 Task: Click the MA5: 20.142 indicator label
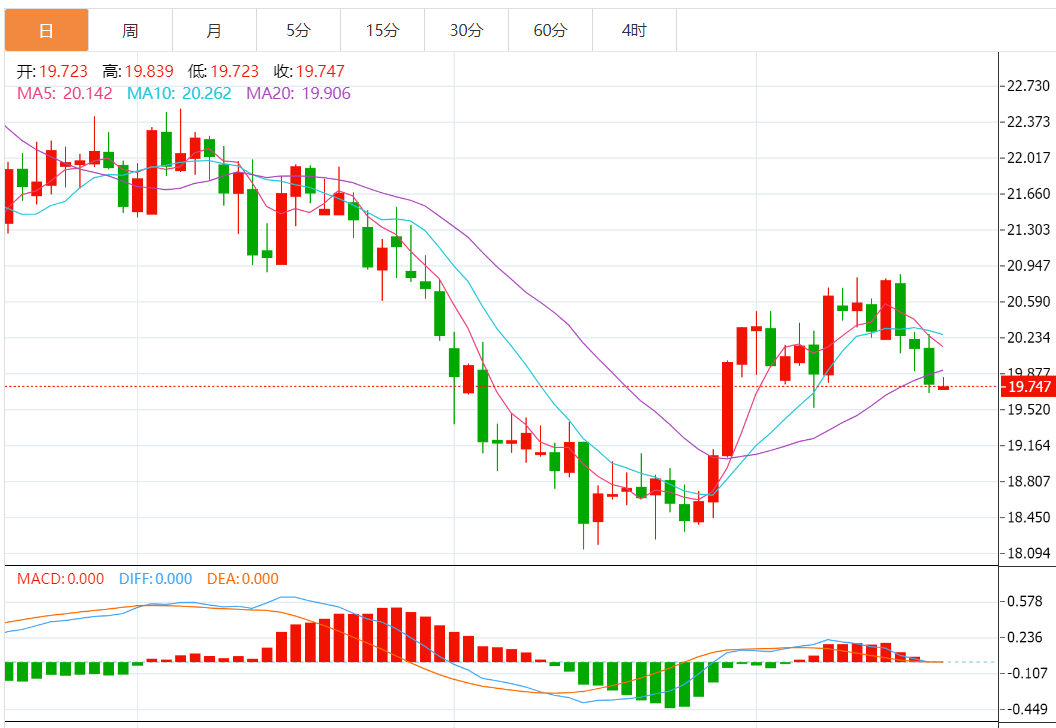[65, 93]
